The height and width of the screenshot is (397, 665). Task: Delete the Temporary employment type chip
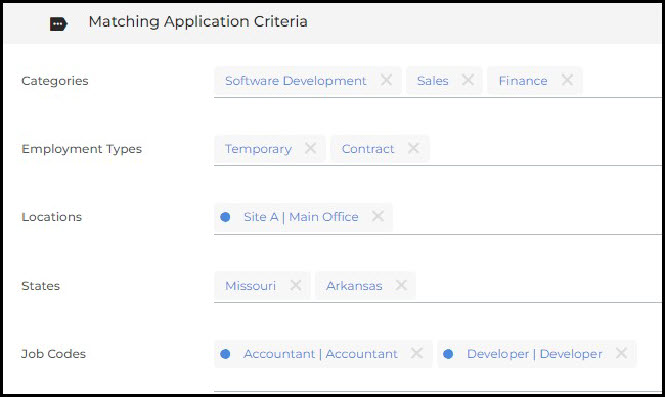pos(310,148)
